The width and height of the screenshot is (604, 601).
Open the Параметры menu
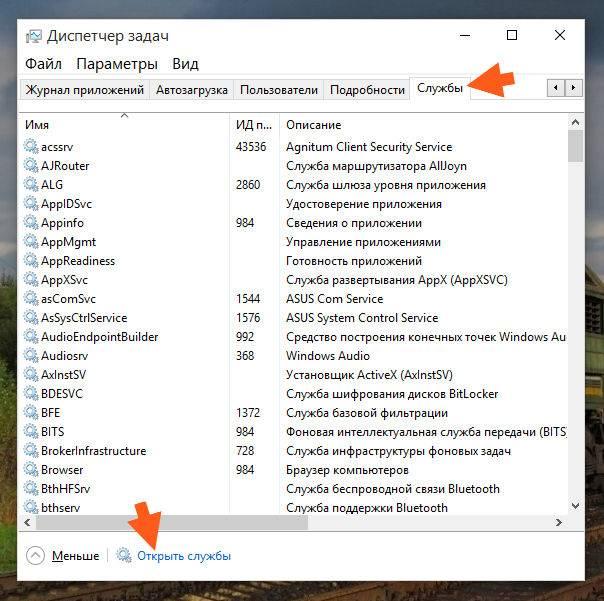117,64
